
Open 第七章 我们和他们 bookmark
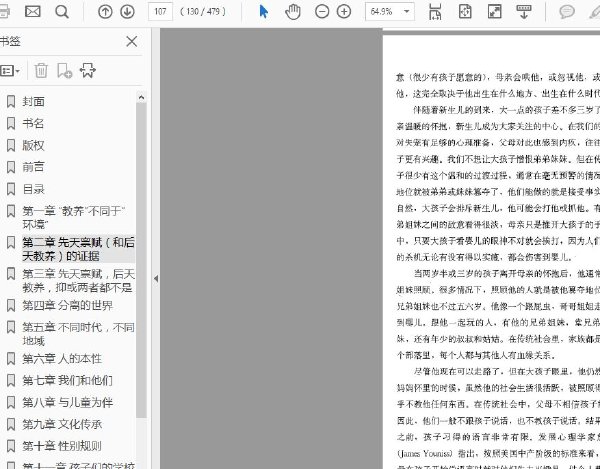68,380
